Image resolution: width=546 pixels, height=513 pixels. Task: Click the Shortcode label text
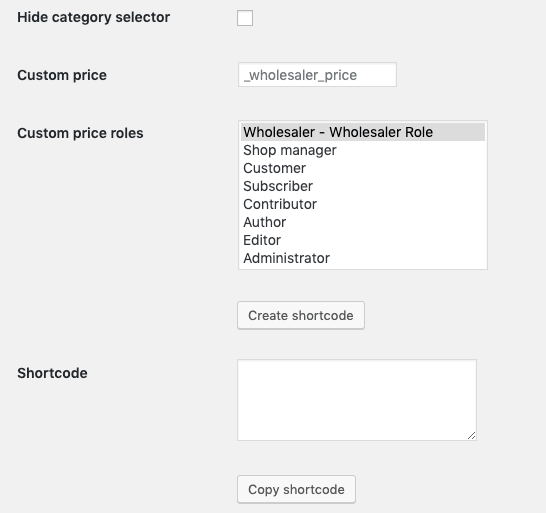pyautogui.click(x=53, y=373)
